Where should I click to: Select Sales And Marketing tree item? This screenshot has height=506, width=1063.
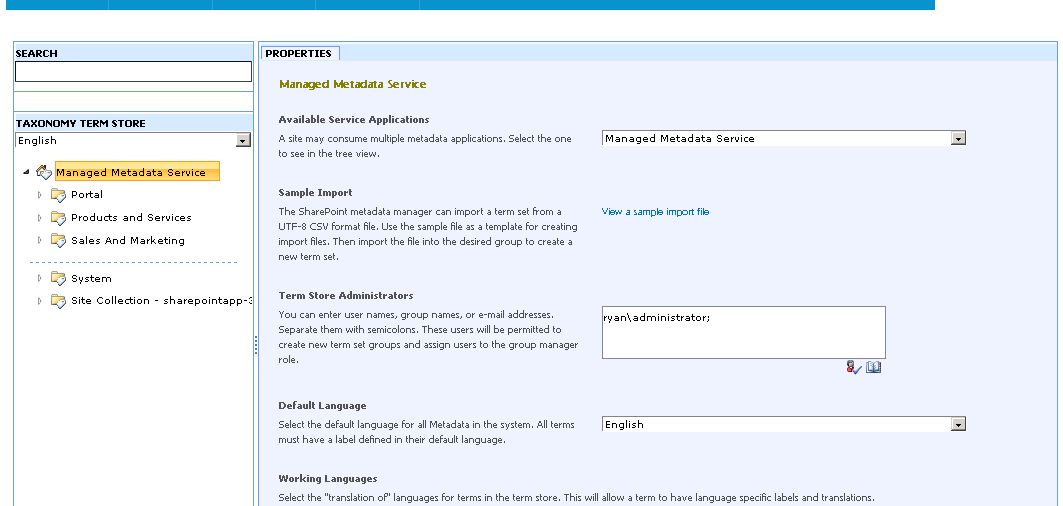pyautogui.click(x=127, y=241)
